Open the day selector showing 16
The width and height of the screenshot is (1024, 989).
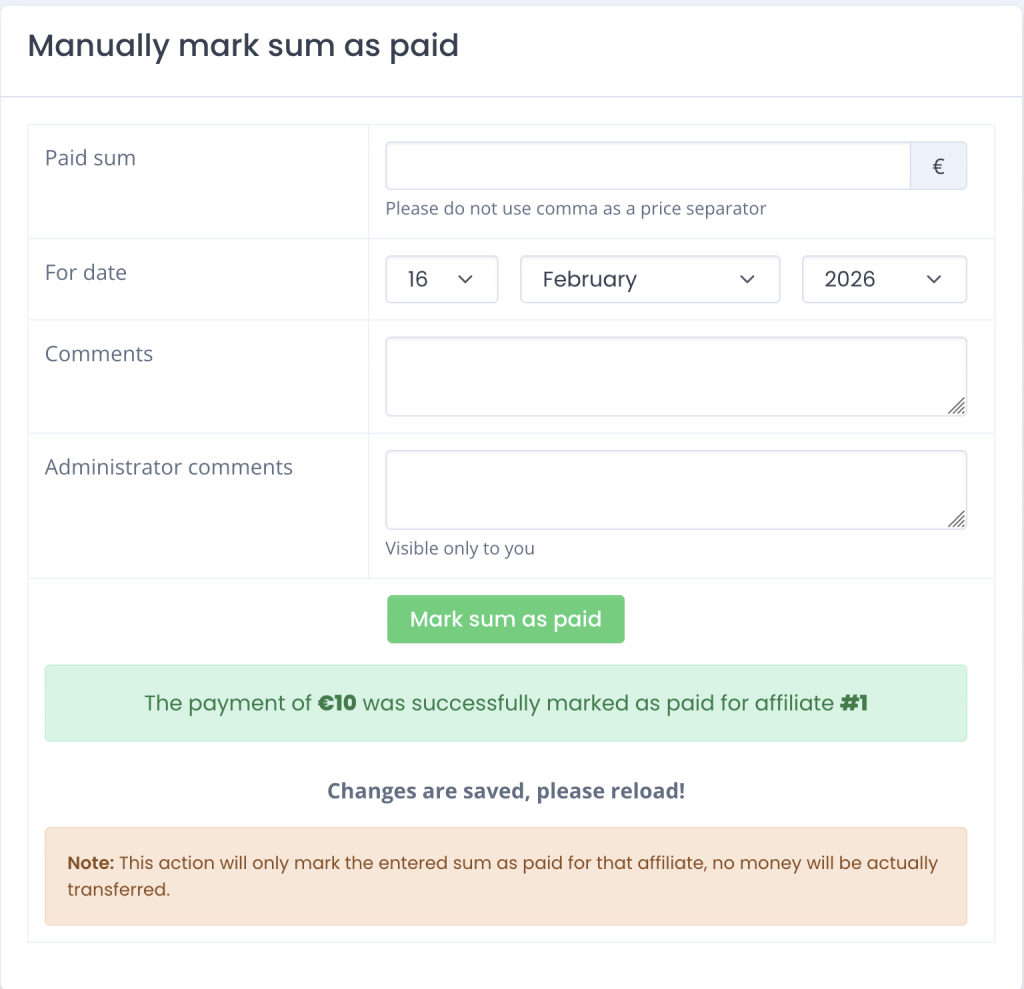(442, 279)
